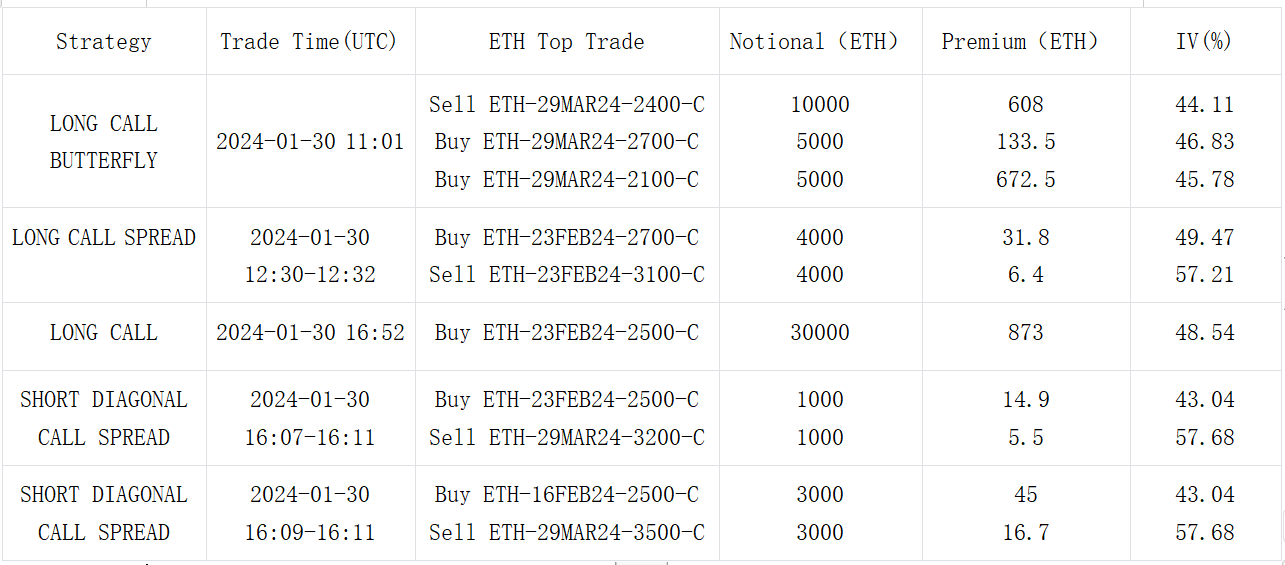Click the LONG CALL BUTTERFLY strategy cell
Screen dimensions: 1285x565
(104, 142)
